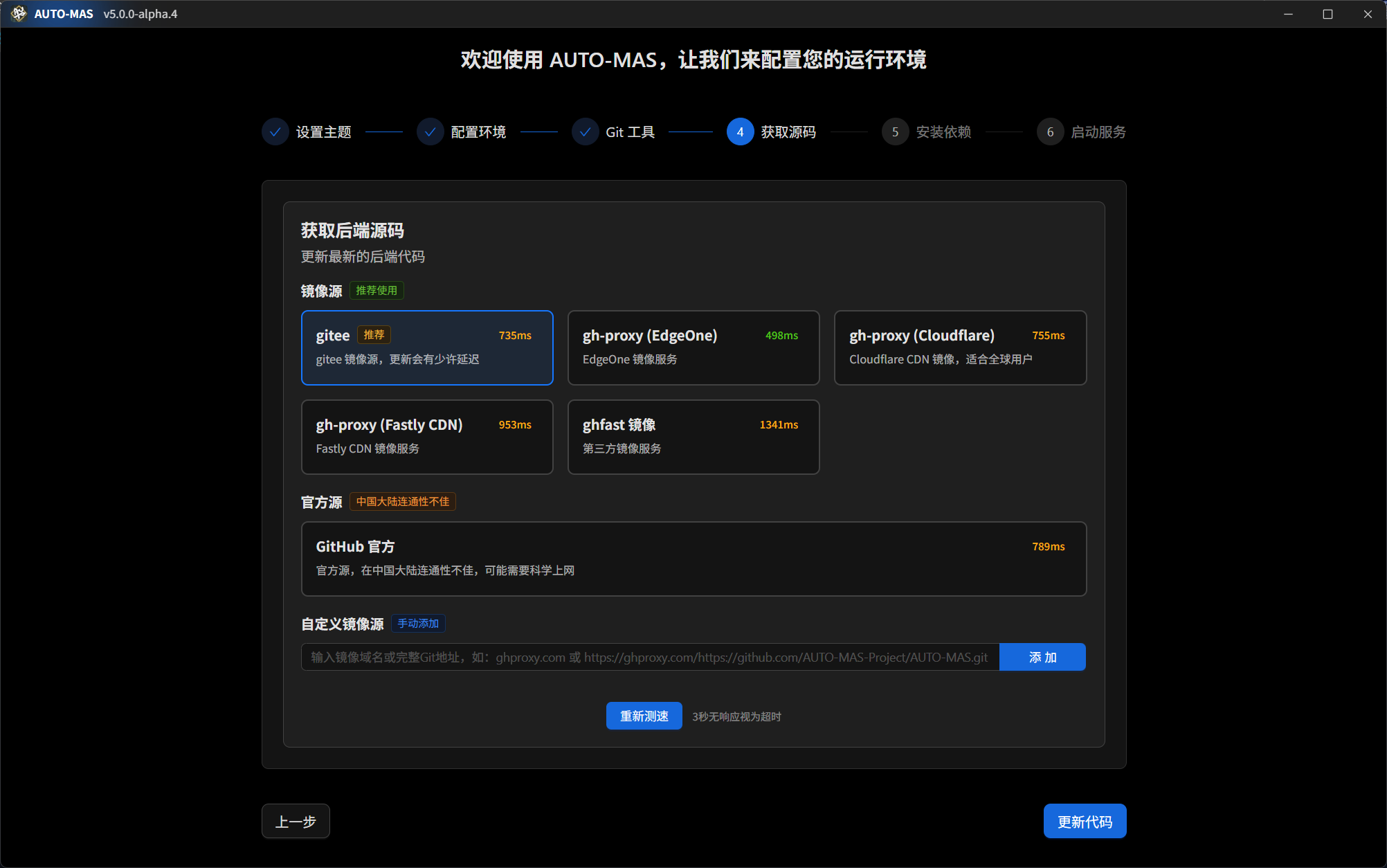Click step 6 启动服务 circle icon

coord(1050,132)
